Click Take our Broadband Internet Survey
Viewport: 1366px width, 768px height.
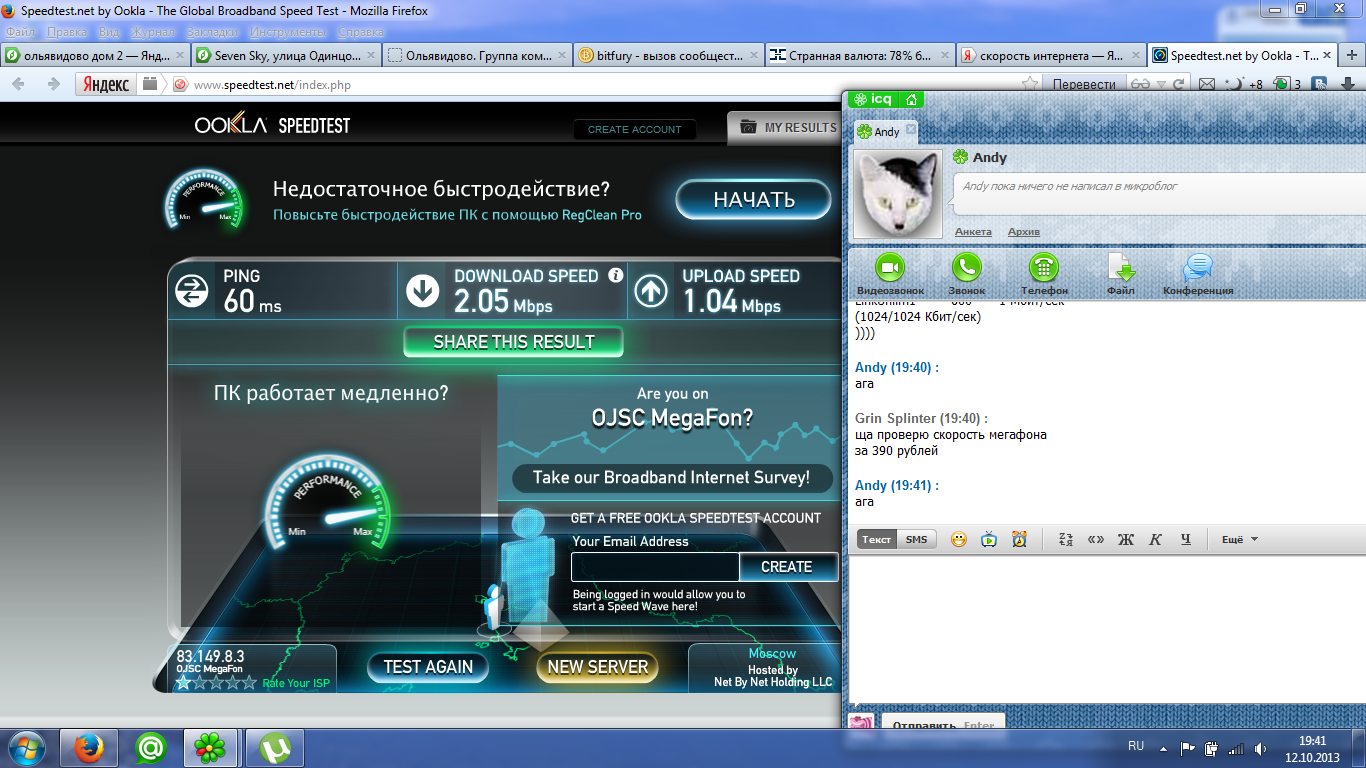(671, 478)
